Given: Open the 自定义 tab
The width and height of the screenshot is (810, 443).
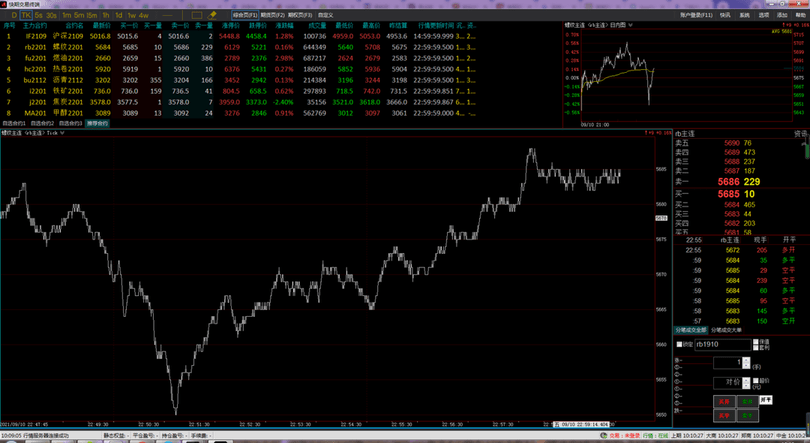Looking at the screenshot, I should click(325, 15).
